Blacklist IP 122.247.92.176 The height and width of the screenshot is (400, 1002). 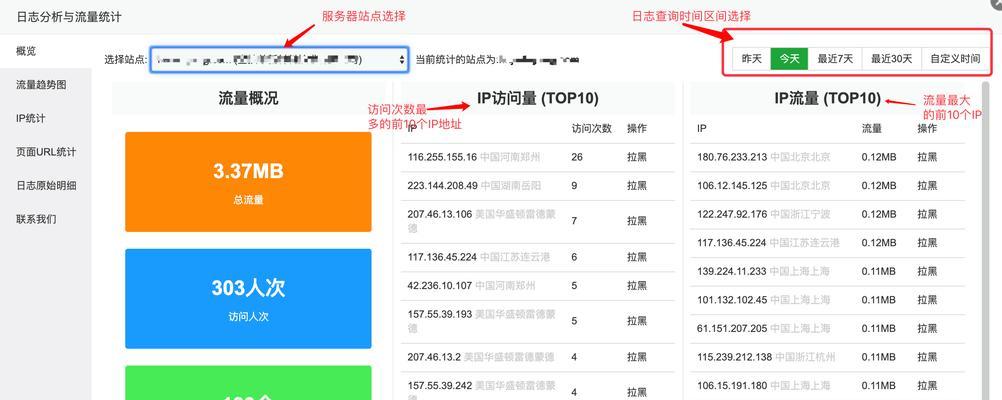pos(927,214)
